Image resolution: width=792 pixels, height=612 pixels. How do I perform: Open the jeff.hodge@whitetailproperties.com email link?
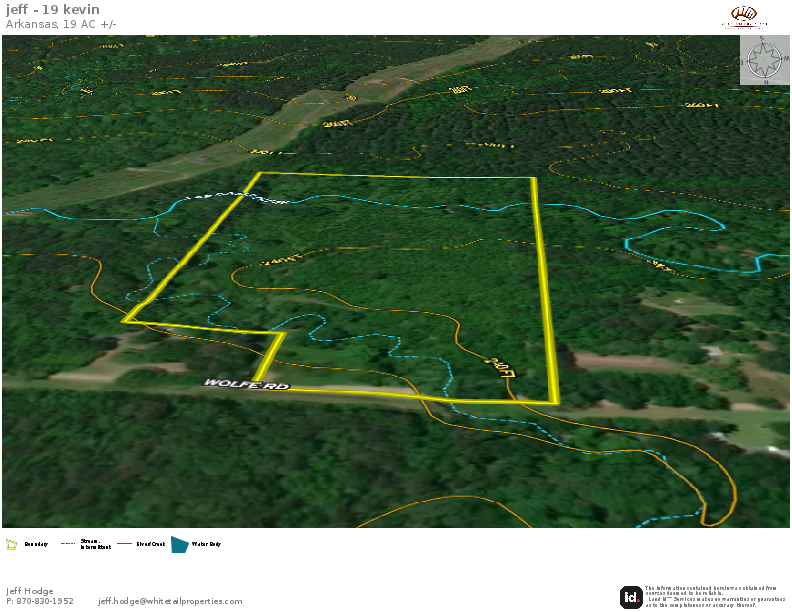(170, 601)
